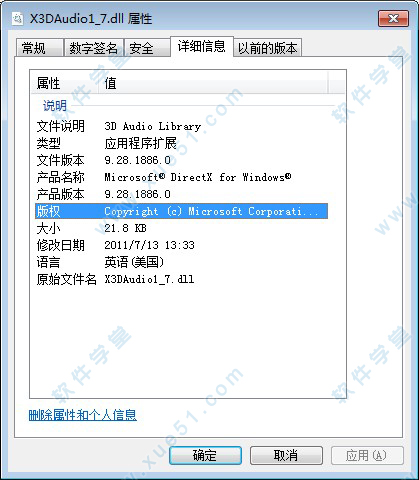Select the 安全 tab

[x=147, y=48]
